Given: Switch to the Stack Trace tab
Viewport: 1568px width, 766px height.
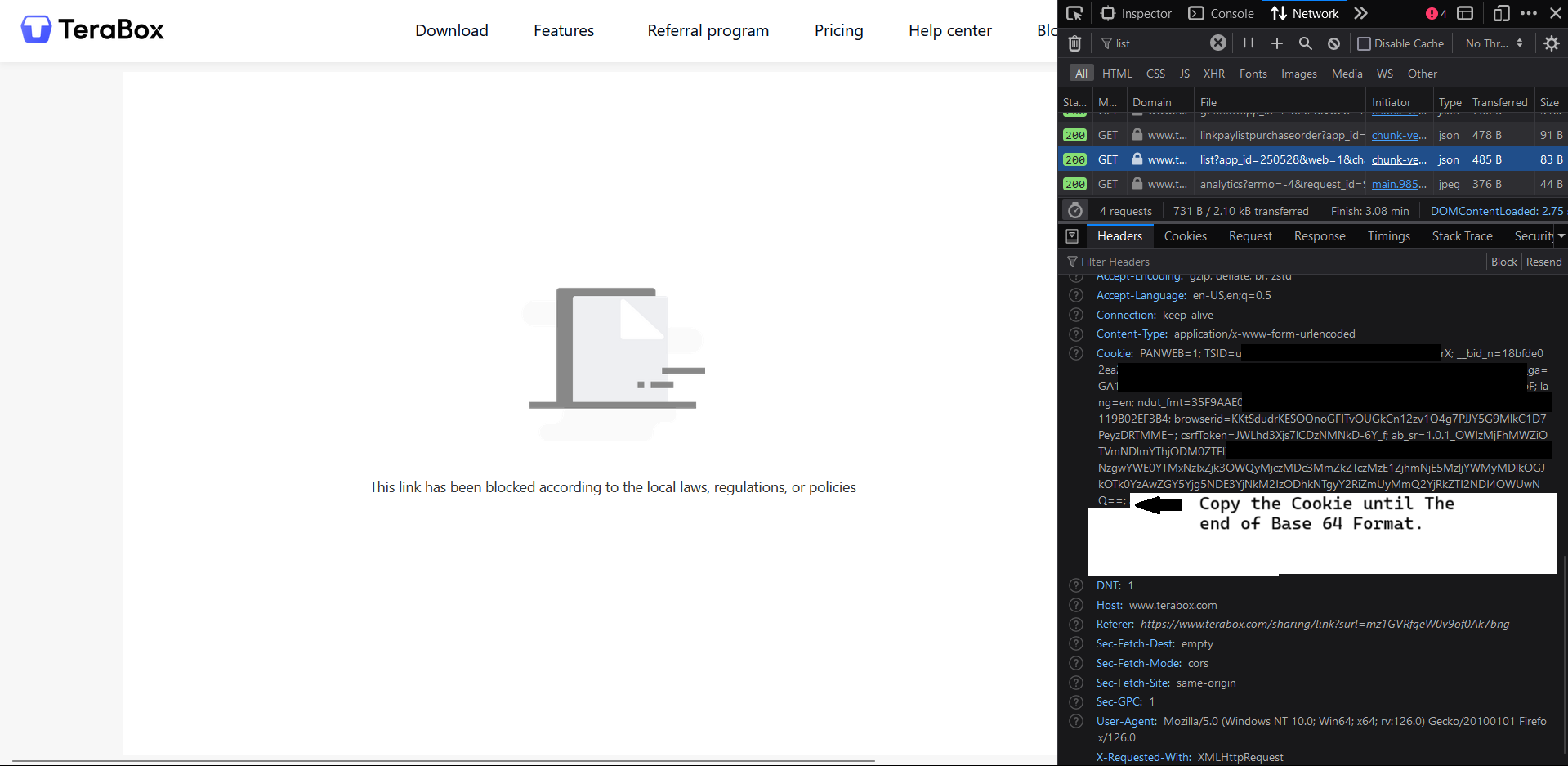Looking at the screenshot, I should 1462,236.
